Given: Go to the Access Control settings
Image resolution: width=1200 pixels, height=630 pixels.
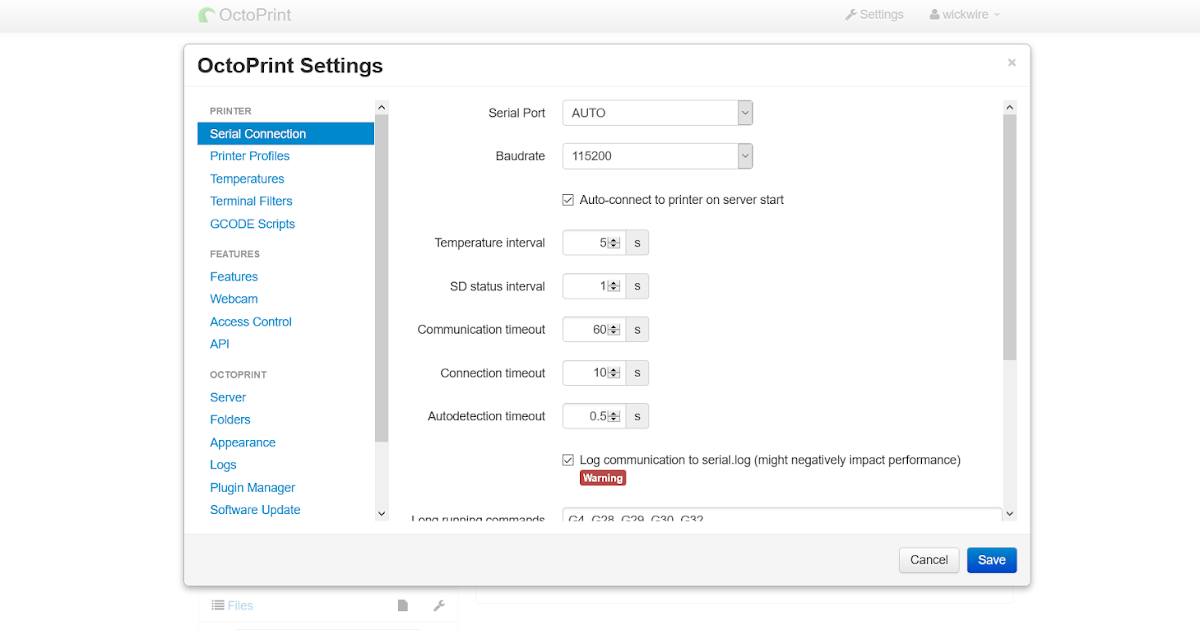Looking at the screenshot, I should pos(251,322).
